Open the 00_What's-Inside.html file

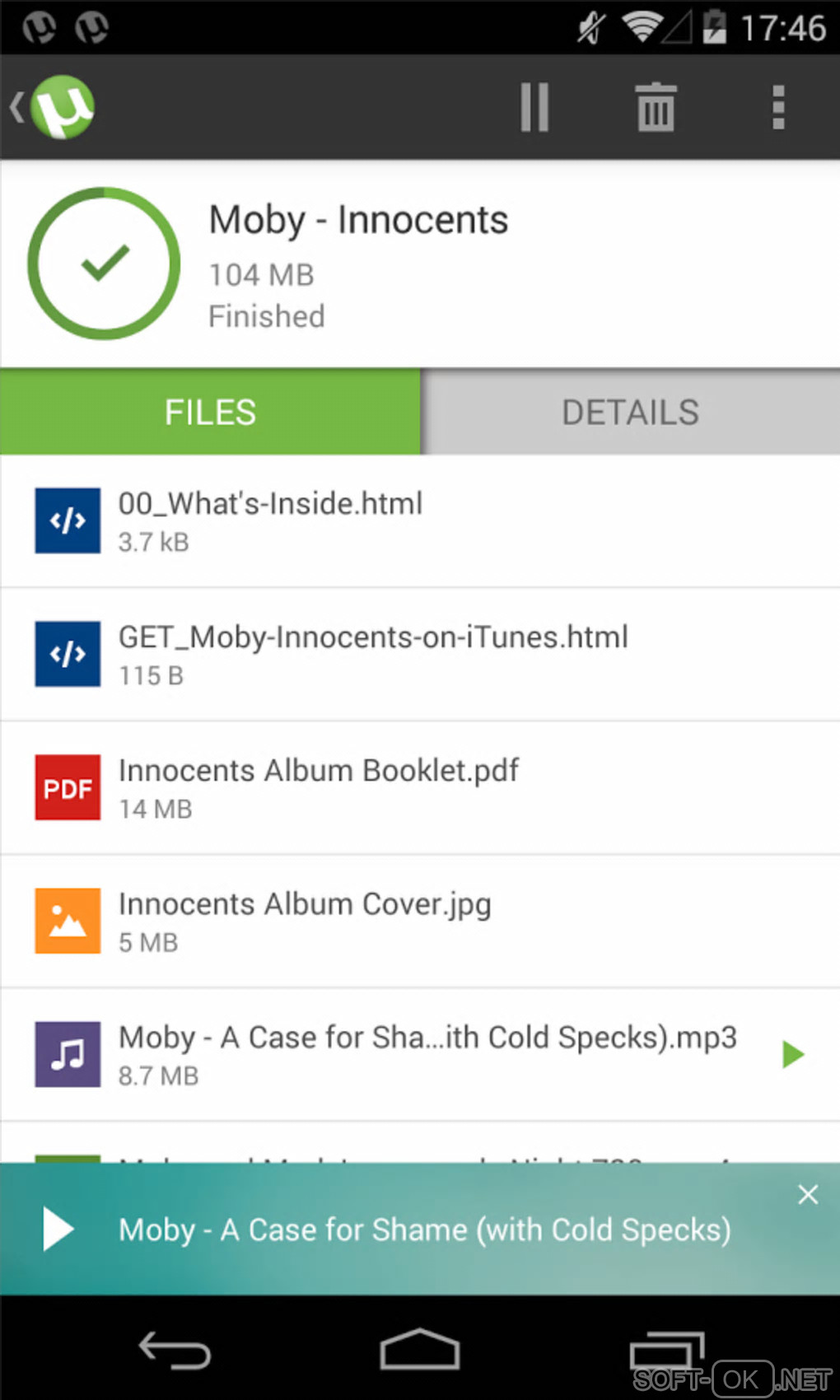click(x=270, y=504)
